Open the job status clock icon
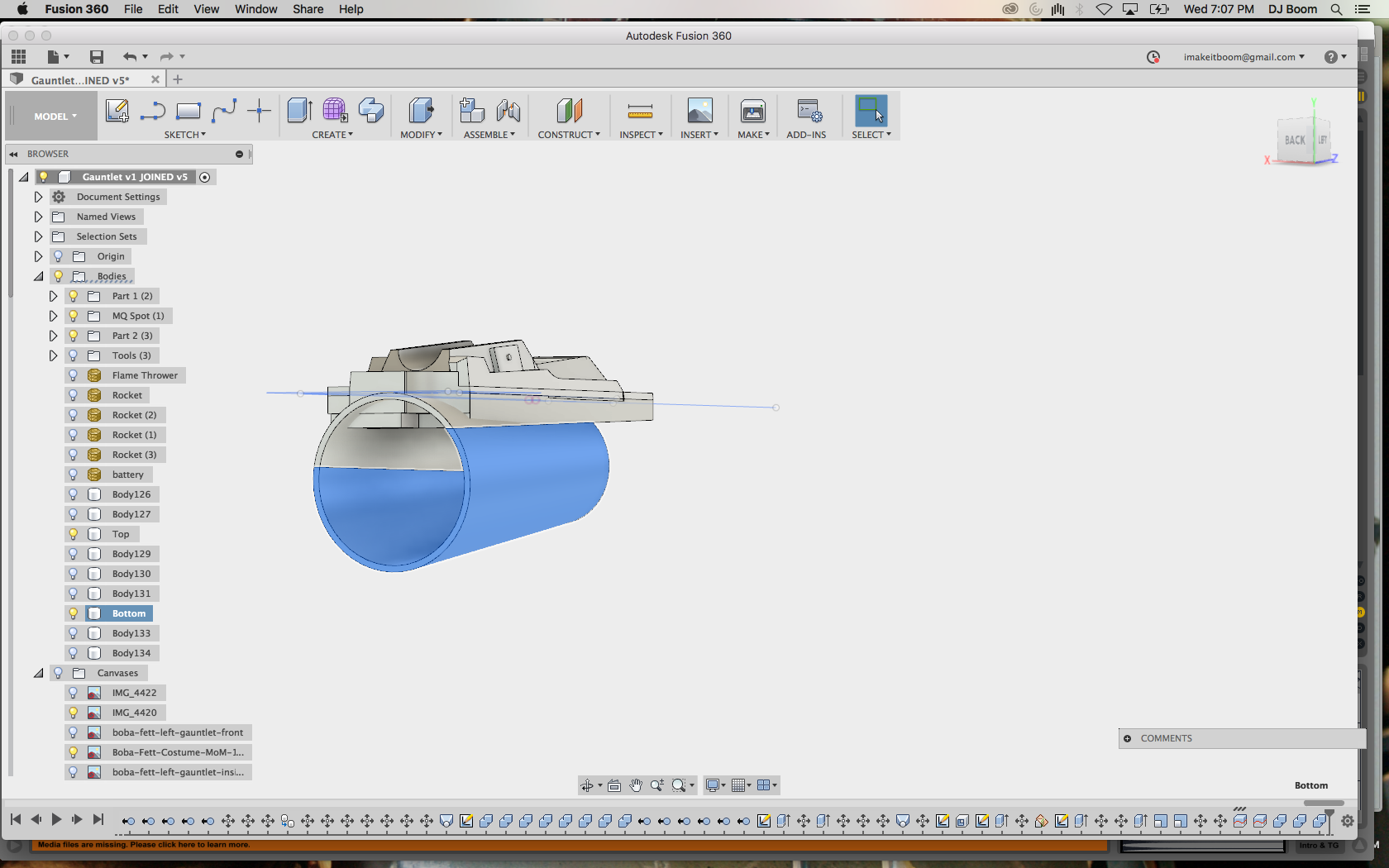The width and height of the screenshot is (1389, 868). 1153,57
